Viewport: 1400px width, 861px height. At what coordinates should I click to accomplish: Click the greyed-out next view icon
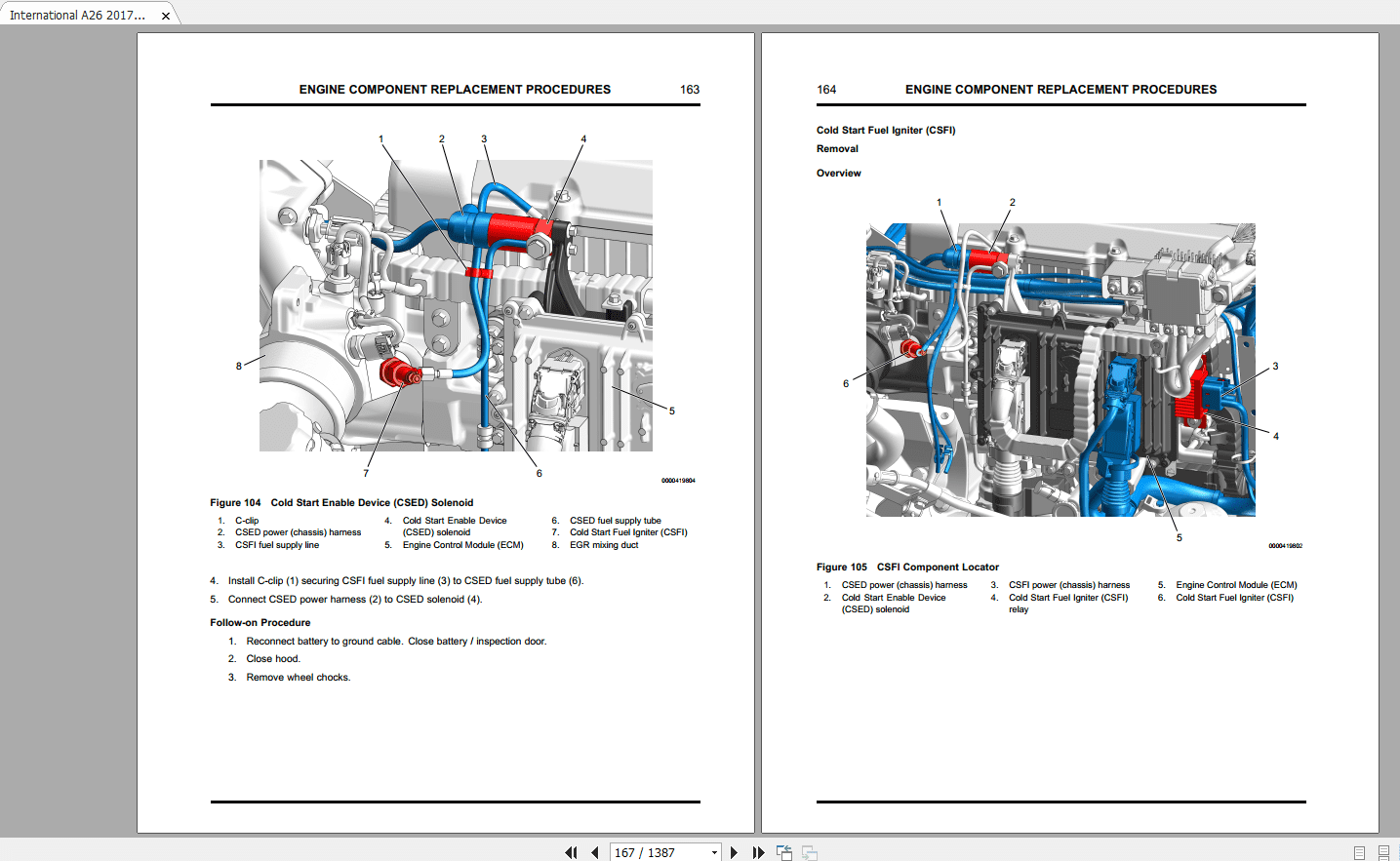click(810, 852)
